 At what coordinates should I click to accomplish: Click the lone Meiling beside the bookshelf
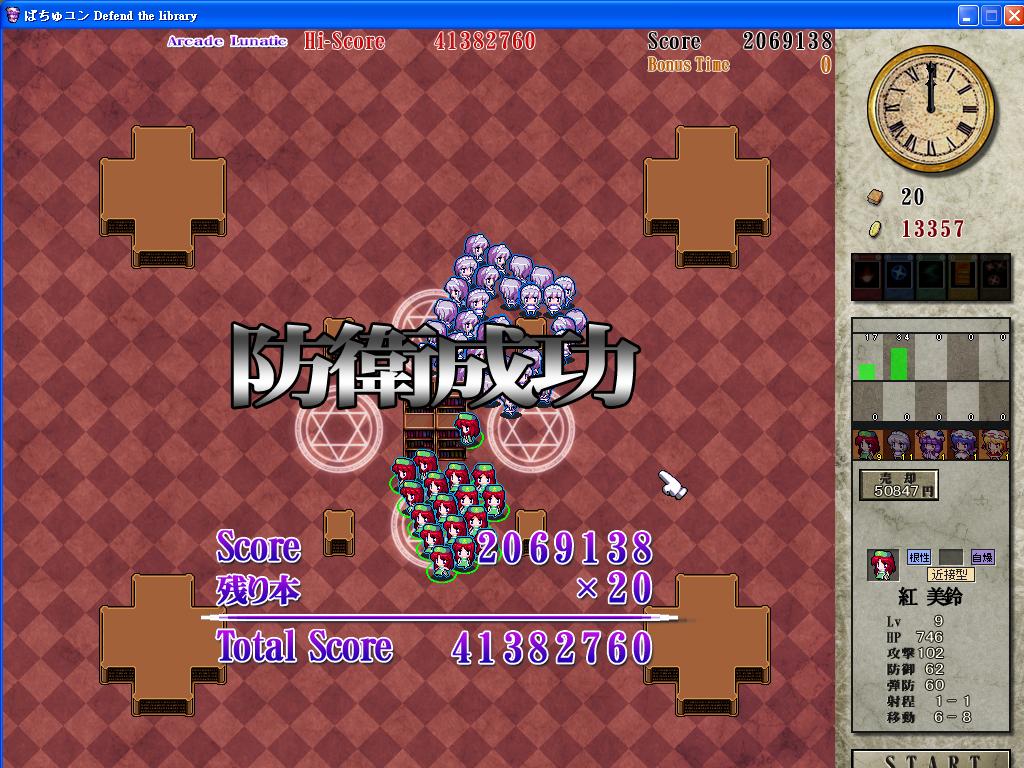point(467,430)
